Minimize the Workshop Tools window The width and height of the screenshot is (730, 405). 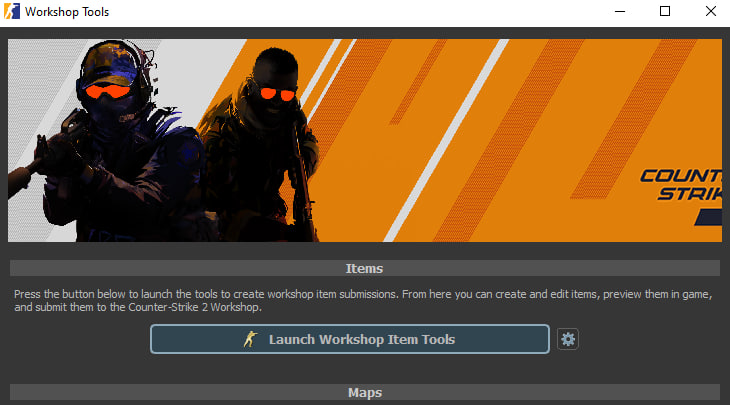click(620, 11)
